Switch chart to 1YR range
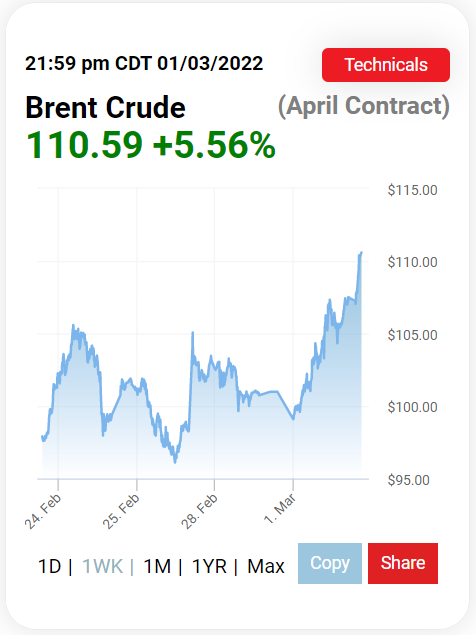The image size is (476, 635). tap(209, 566)
